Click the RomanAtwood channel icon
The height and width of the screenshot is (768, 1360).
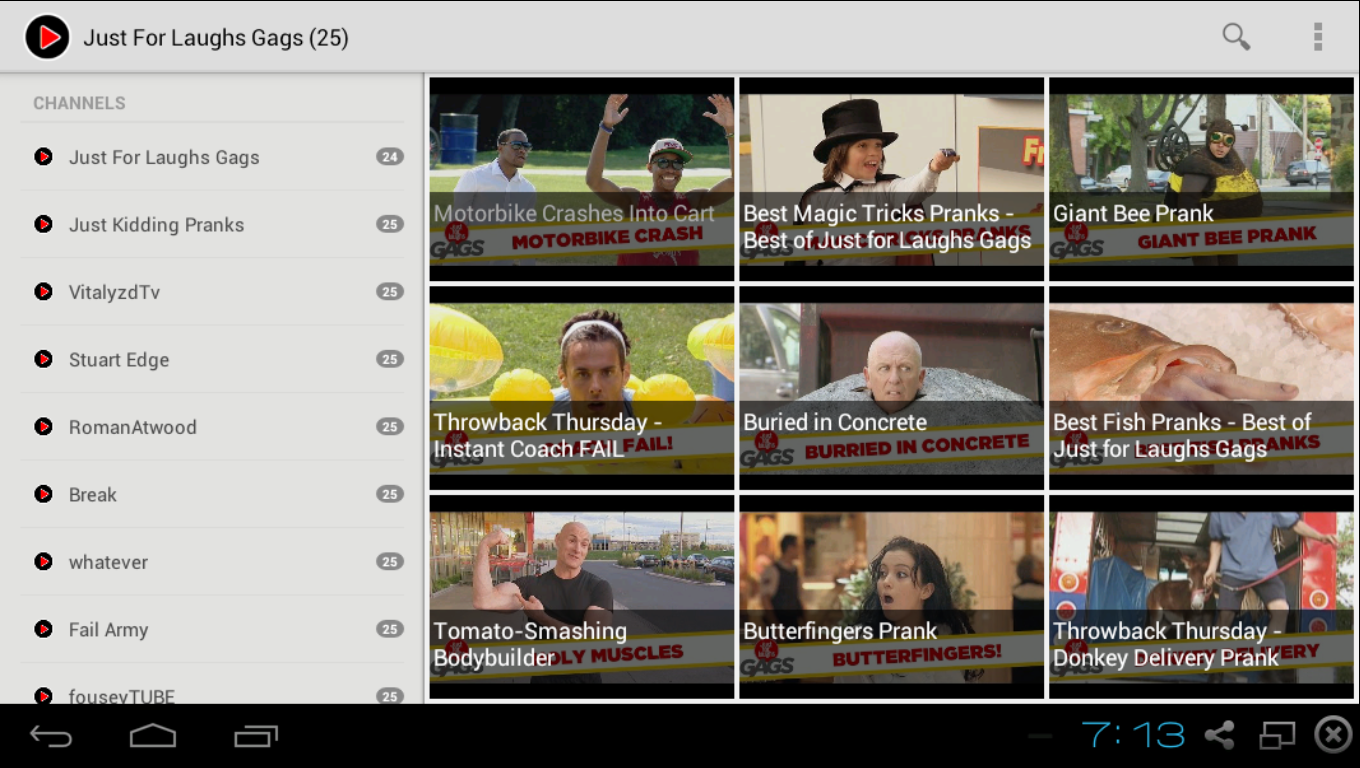click(x=43, y=426)
